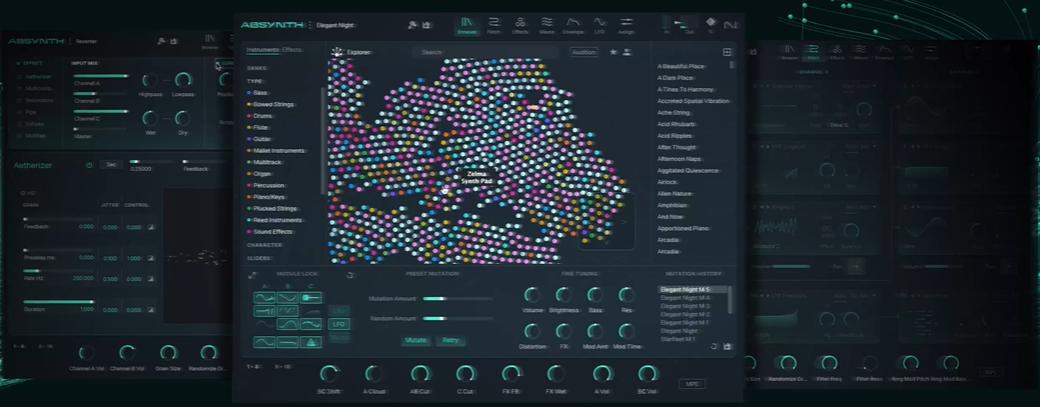Open the Browser page icon
The image size is (1040, 407).
[x=466, y=24]
